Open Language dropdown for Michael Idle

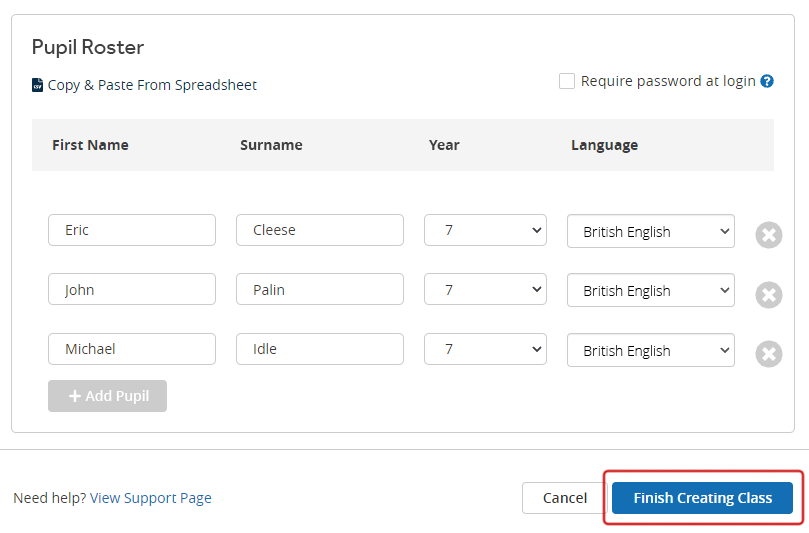651,350
